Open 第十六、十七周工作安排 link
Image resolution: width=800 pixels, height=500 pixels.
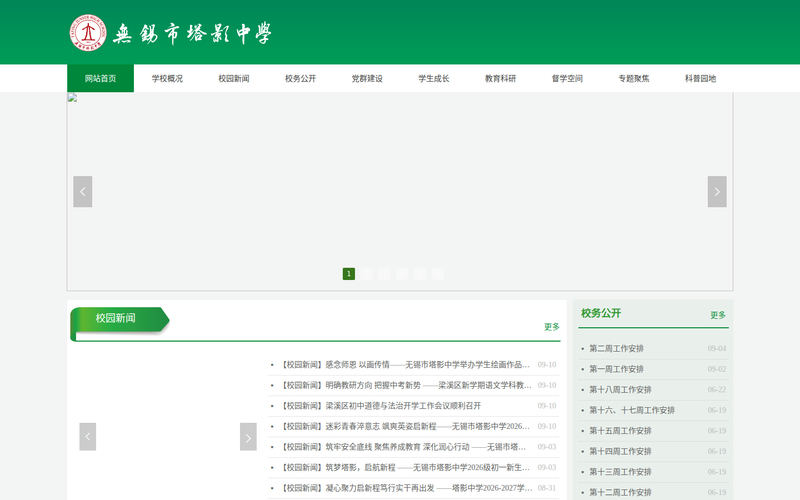[632, 410]
